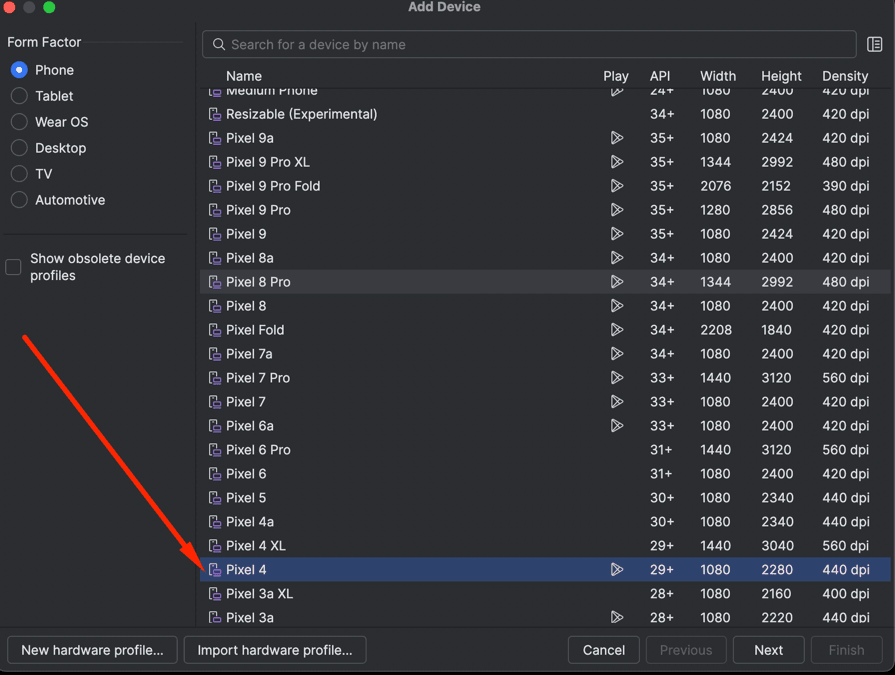Click the device icon next to Pixel 3a XL
This screenshot has height=675, width=895.
tap(214, 593)
